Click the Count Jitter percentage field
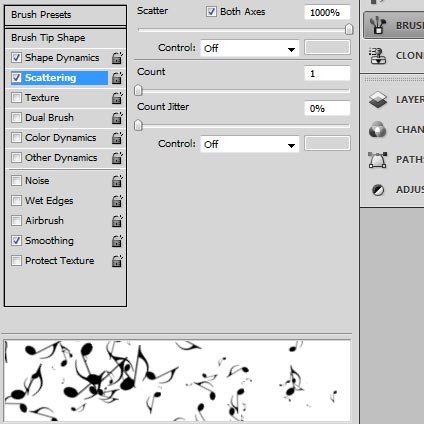Image resolution: width=424 pixels, height=424 pixels. 327,109
